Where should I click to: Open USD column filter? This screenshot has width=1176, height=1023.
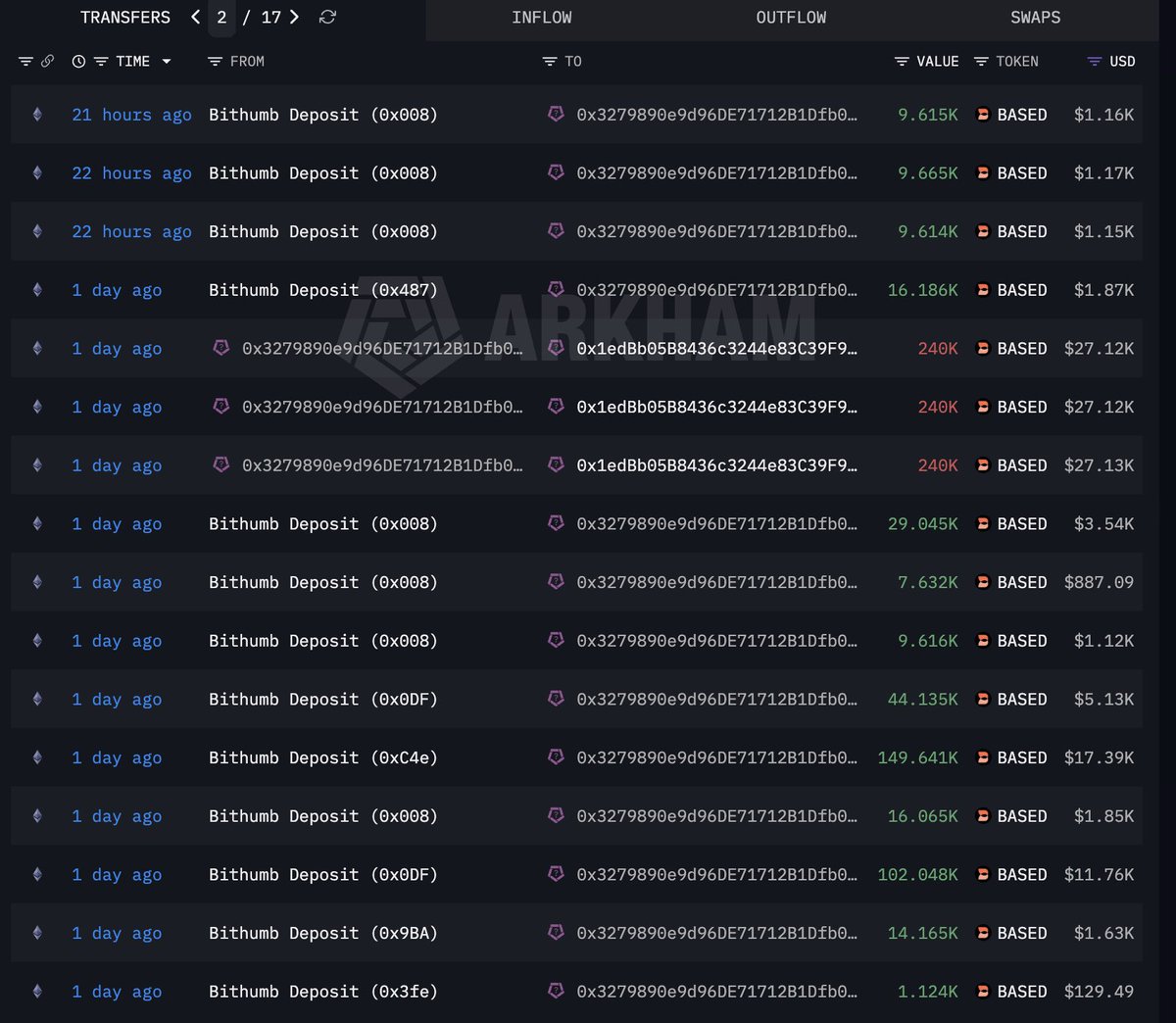(x=1095, y=61)
